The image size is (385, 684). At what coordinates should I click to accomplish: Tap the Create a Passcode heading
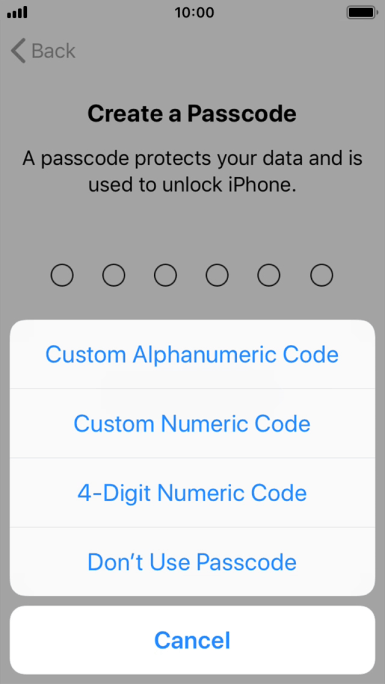point(192,114)
